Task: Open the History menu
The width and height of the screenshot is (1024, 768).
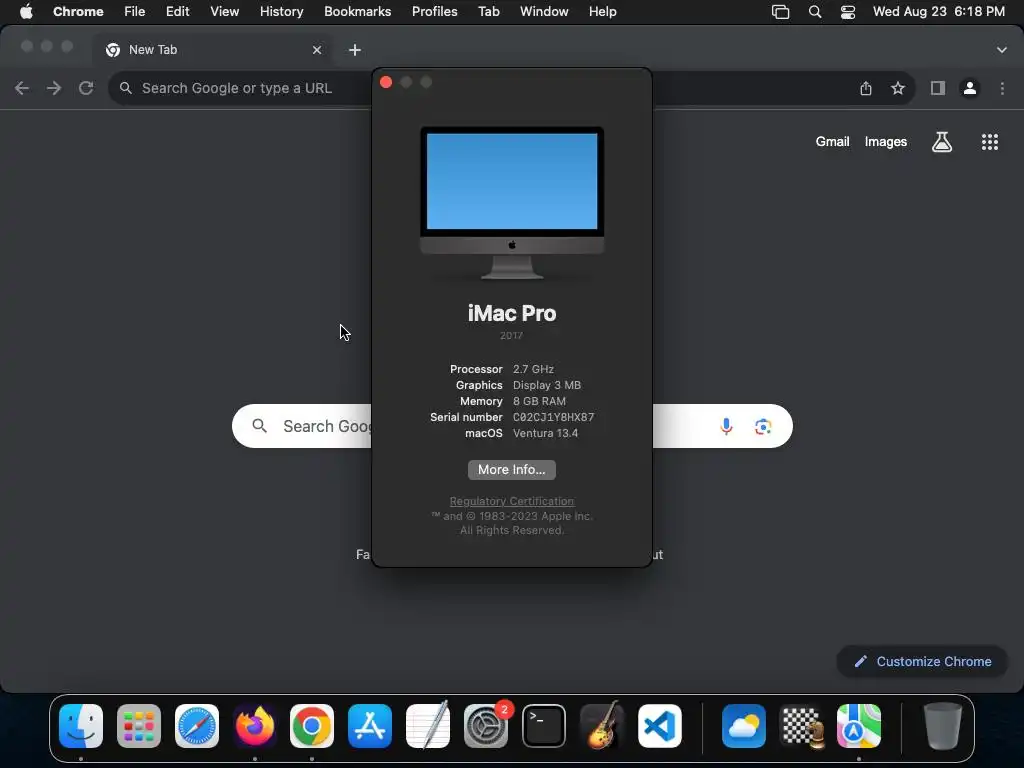Action: (281, 12)
